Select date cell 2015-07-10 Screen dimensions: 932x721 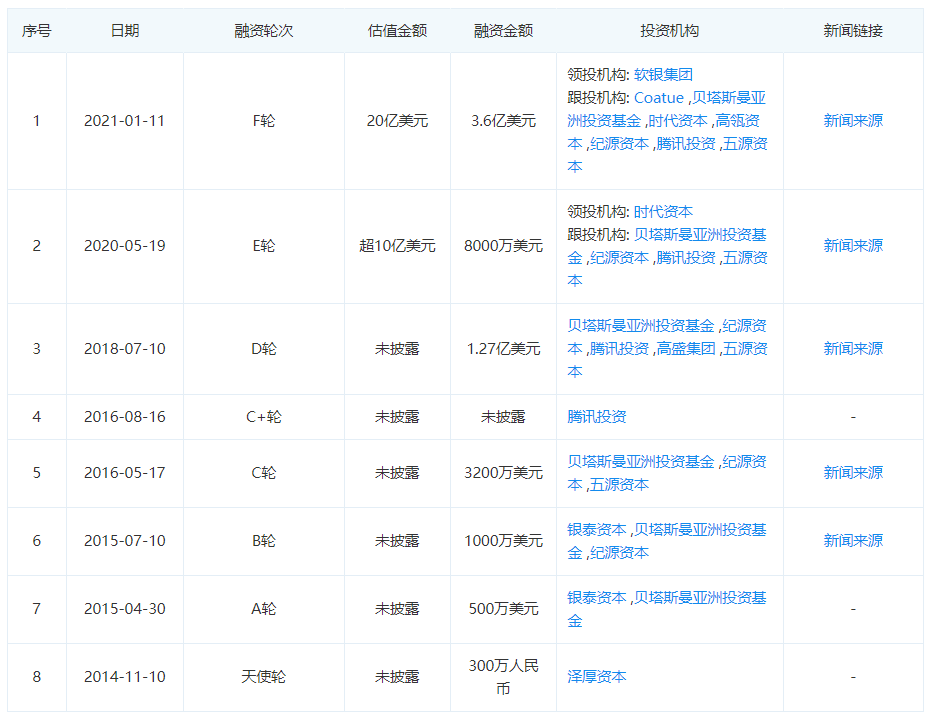[125, 540]
